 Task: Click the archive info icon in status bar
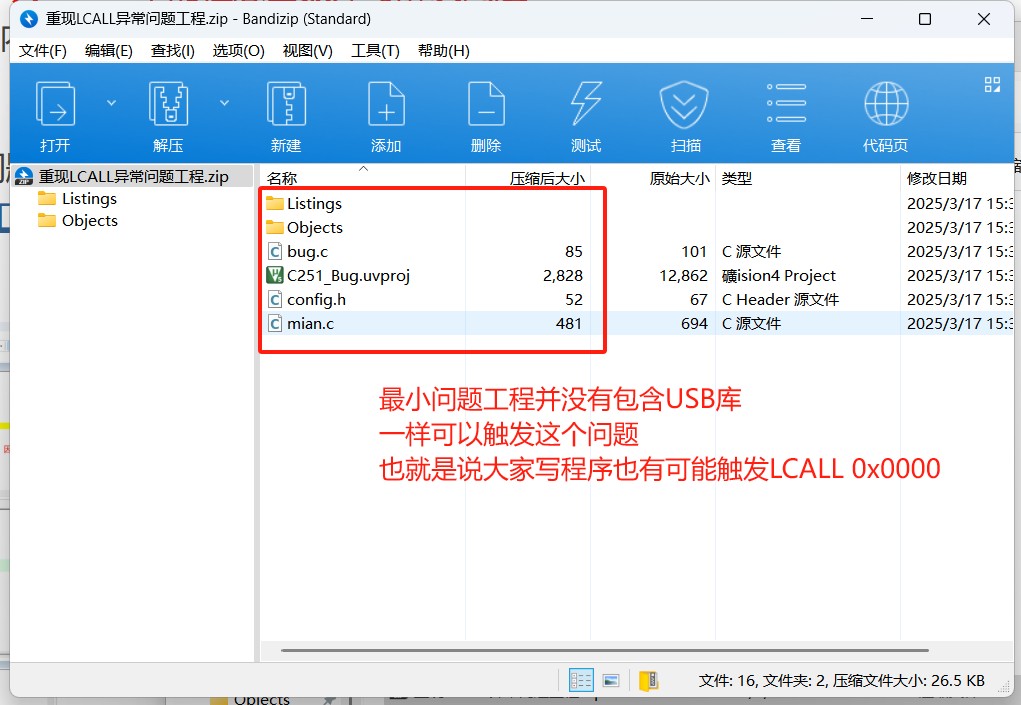click(649, 681)
